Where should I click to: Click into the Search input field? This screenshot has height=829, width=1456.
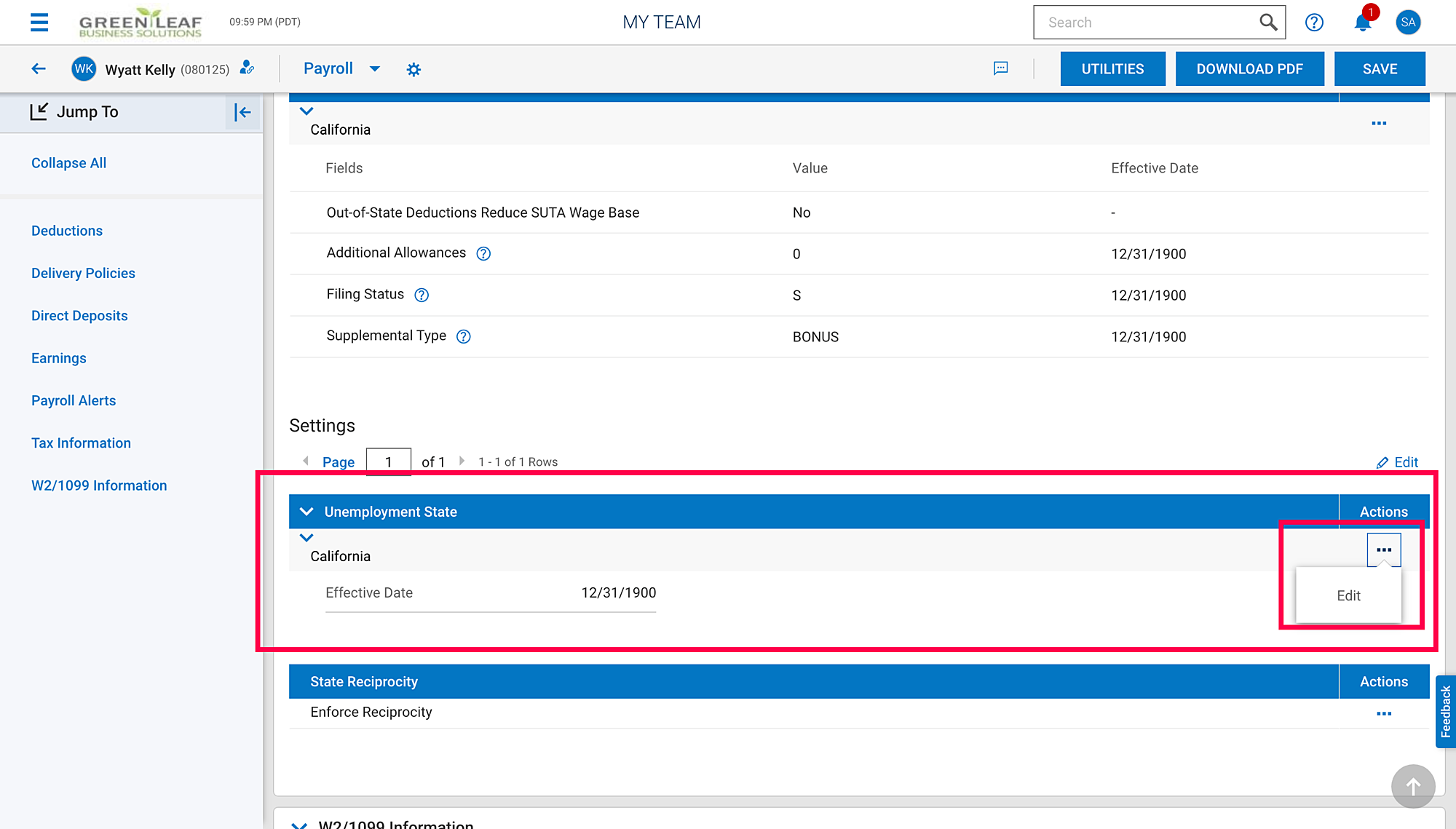[x=1147, y=23]
